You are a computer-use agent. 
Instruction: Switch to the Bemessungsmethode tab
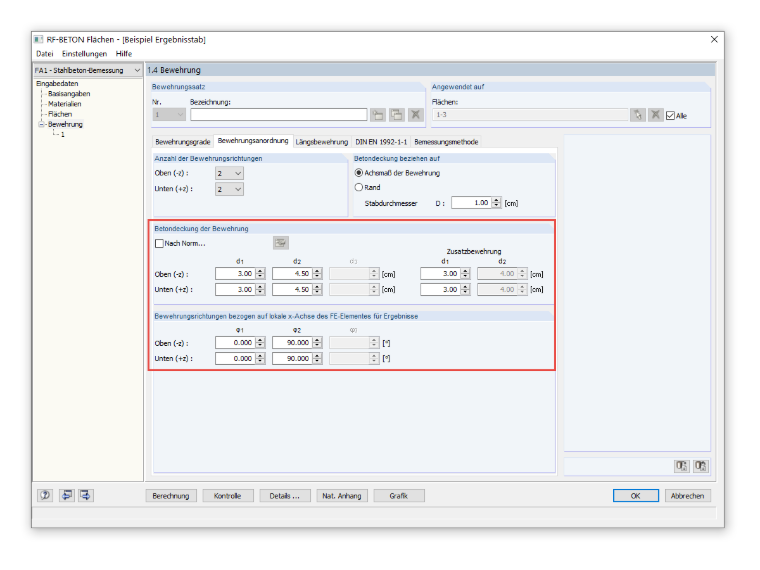pos(446,142)
